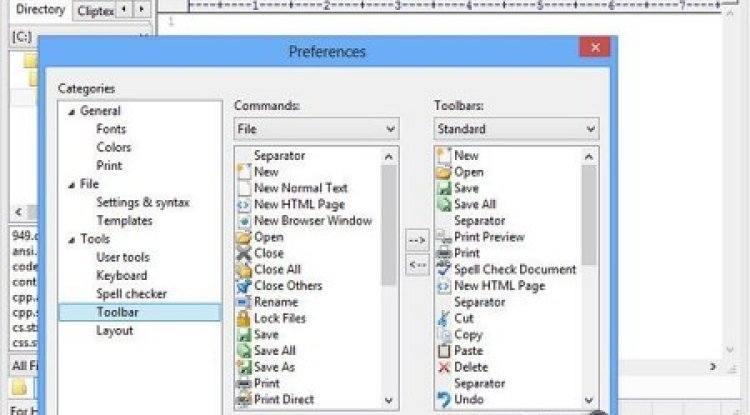Select the Rename command icon
The width and height of the screenshot is (750, 415).
coord(243,302)
